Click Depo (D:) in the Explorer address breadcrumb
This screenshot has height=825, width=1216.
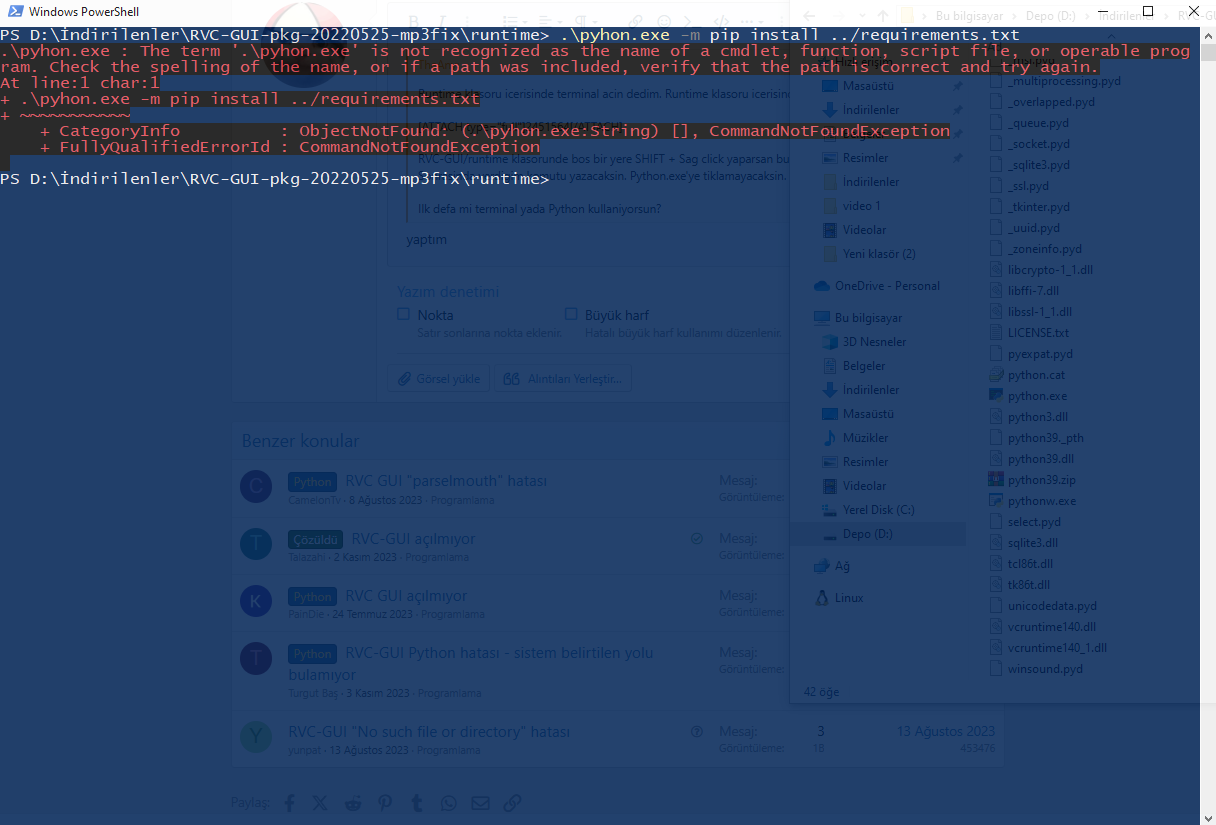pyautogui.click(x=1053, y=16)
